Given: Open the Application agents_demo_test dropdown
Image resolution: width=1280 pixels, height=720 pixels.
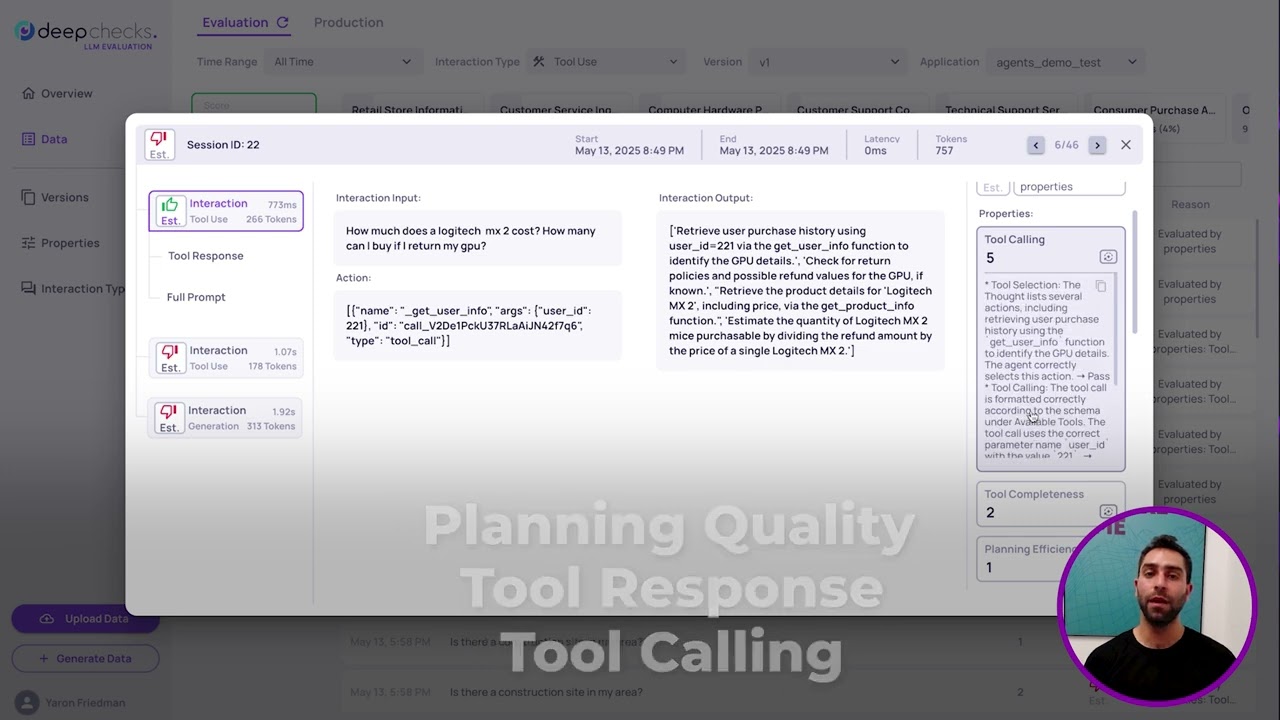Looking at the screenshot, I should 1066,62.
